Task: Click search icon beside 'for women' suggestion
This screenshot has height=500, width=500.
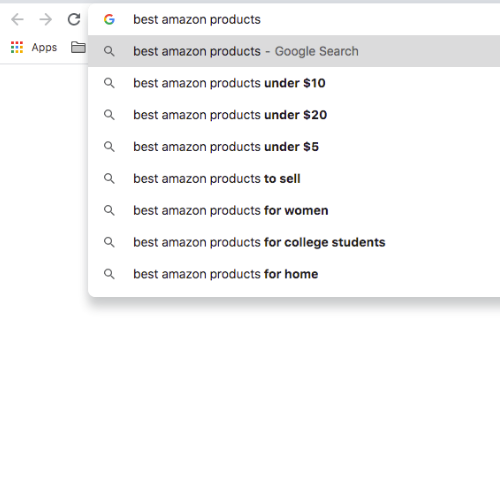Action: click(x=109, y=210)
